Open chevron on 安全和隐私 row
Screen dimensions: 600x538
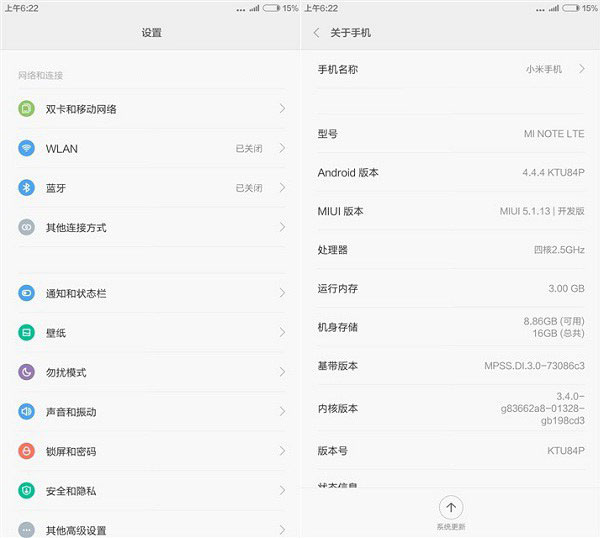(x=282, y=490)
